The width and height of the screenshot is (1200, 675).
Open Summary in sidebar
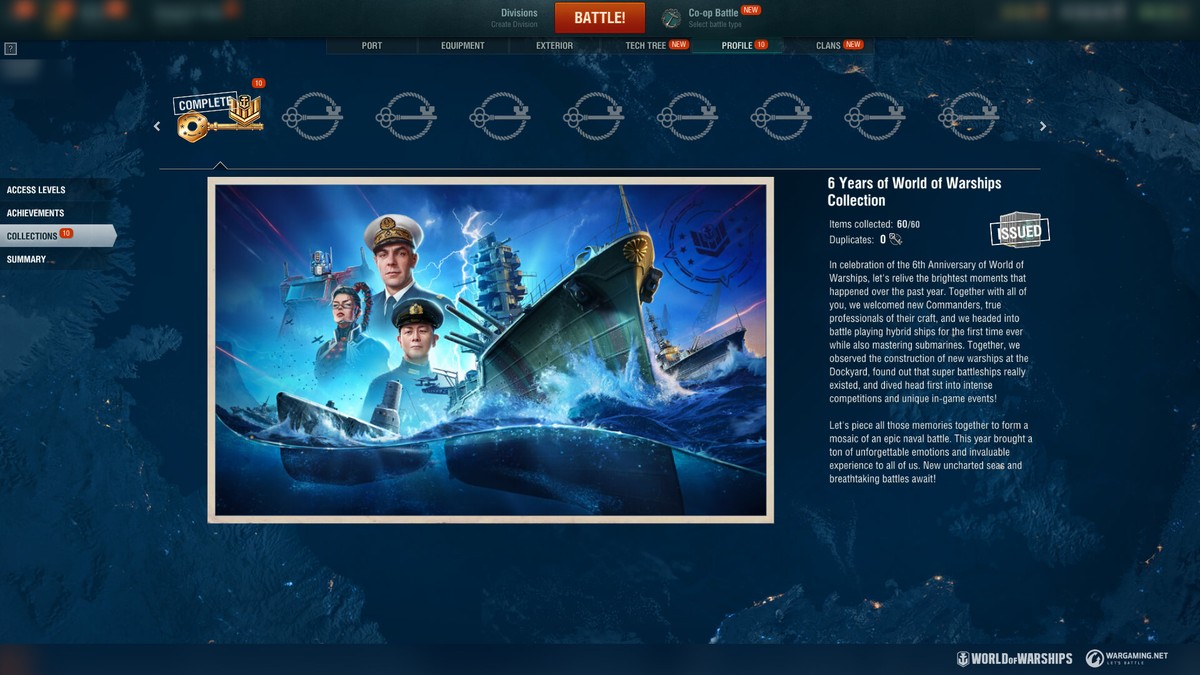(x=56, y=259)
